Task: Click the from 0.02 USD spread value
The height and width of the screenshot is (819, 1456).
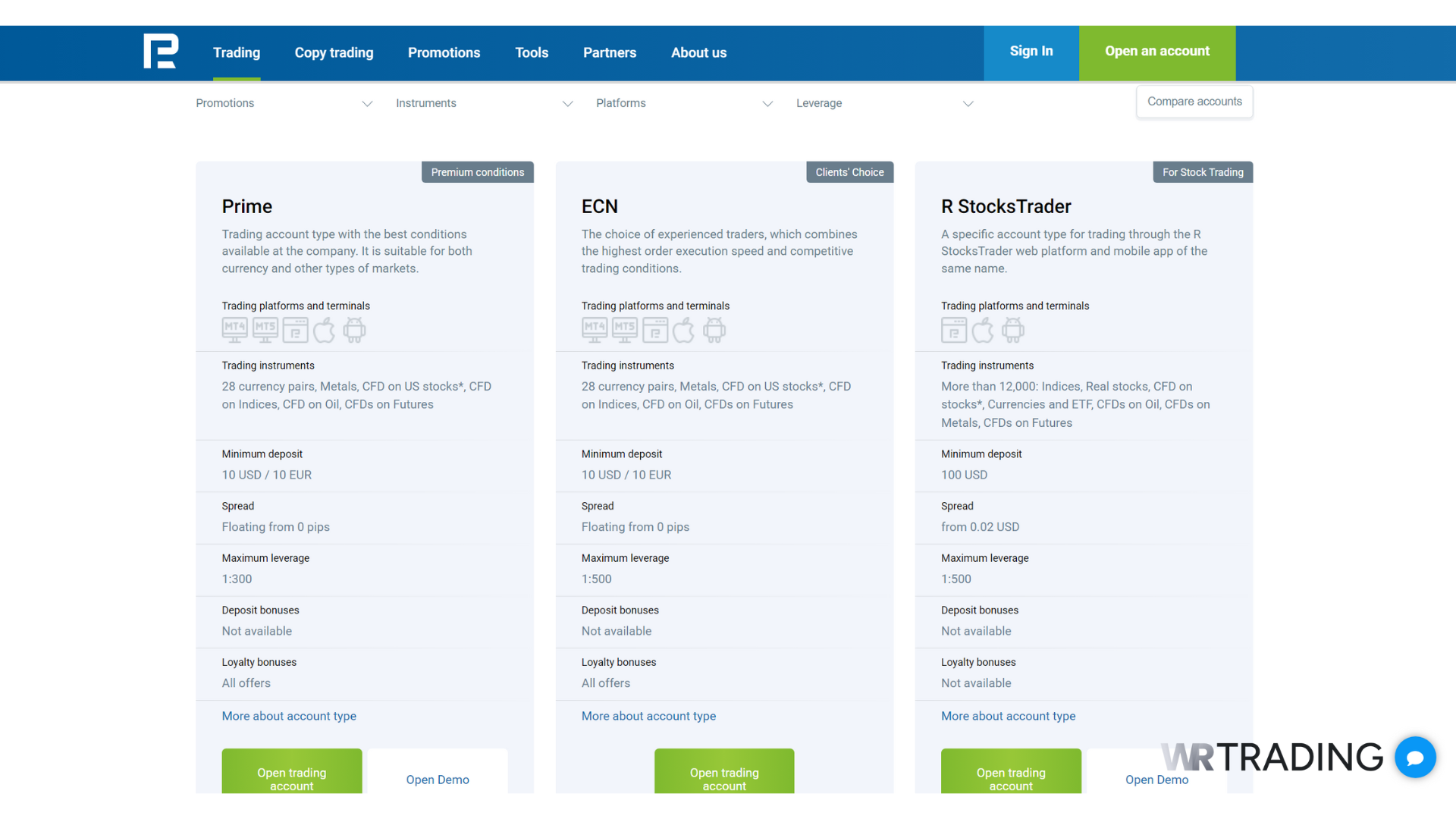Action: (x=980, y=527)
